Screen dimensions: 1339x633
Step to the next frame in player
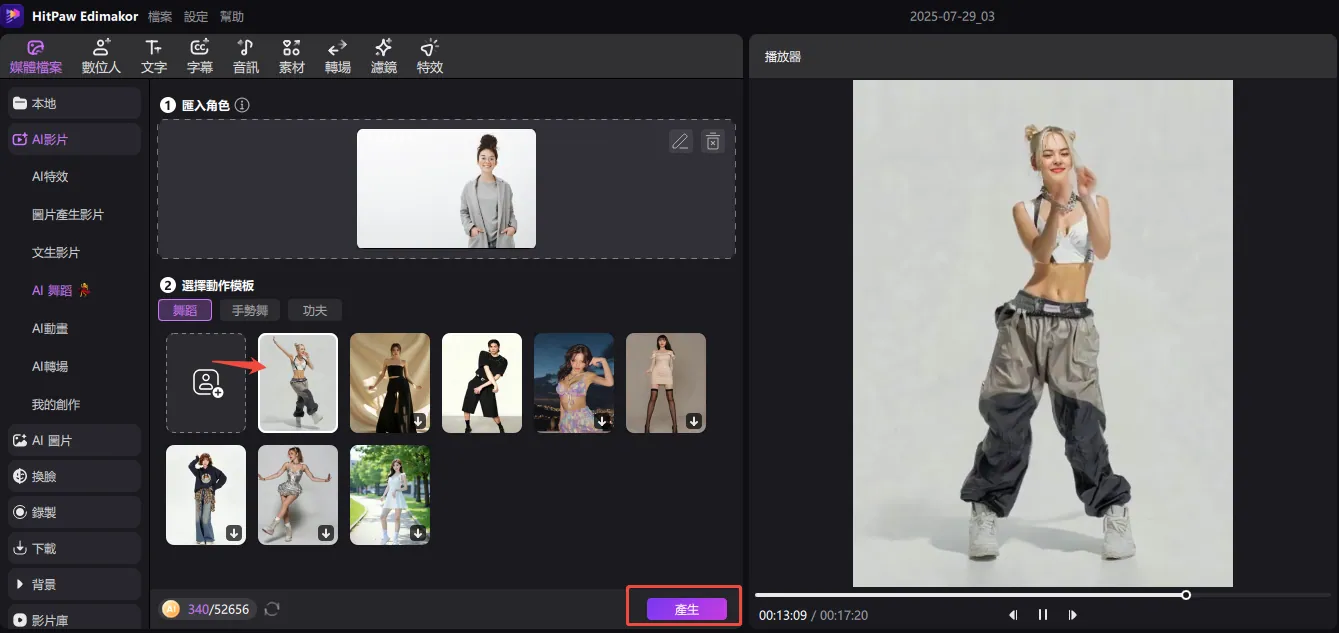(x=1073, y=615)
